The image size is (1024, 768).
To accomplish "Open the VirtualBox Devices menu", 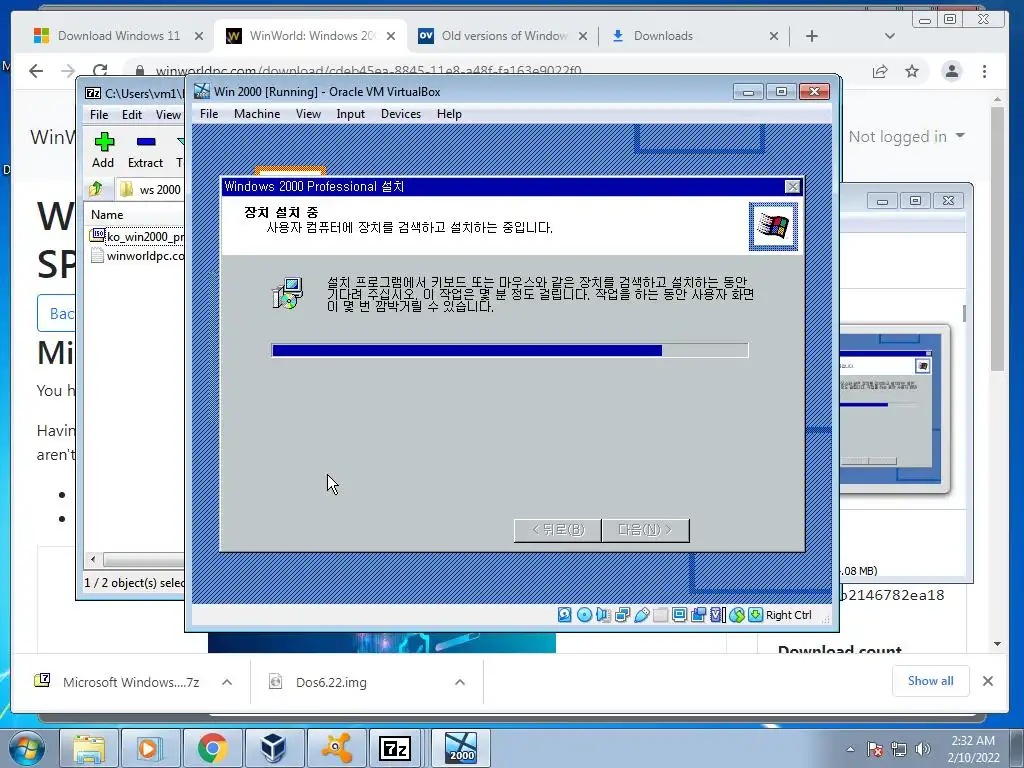I will coord(401,114).
